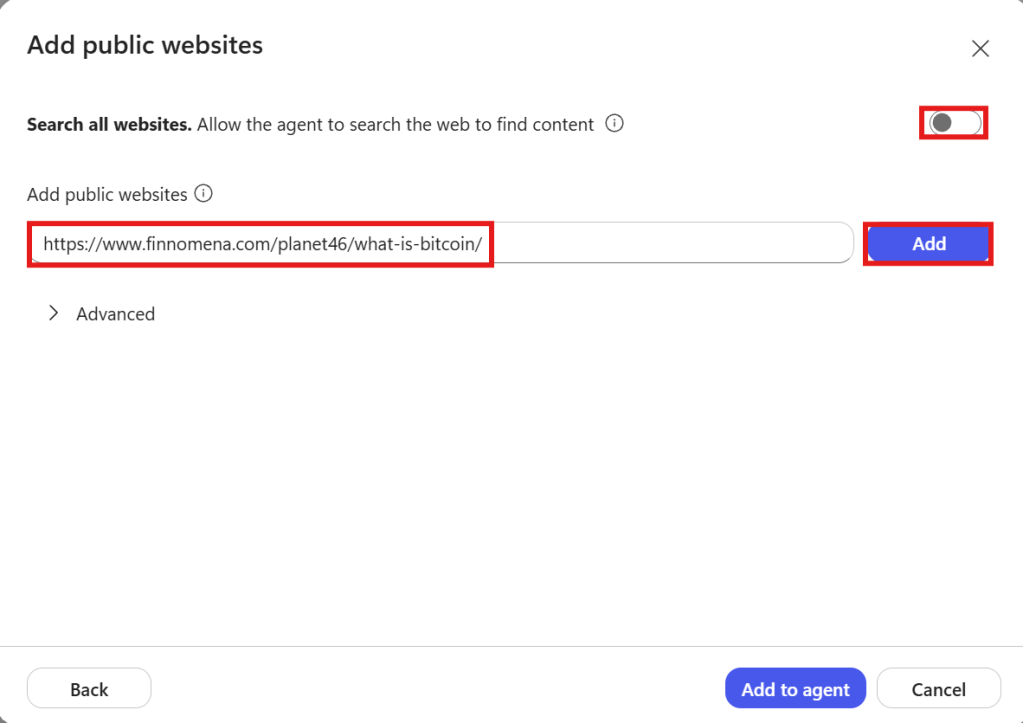Enable the Search all websites toggle
1023x723 pixels.
tap(955, 123)
